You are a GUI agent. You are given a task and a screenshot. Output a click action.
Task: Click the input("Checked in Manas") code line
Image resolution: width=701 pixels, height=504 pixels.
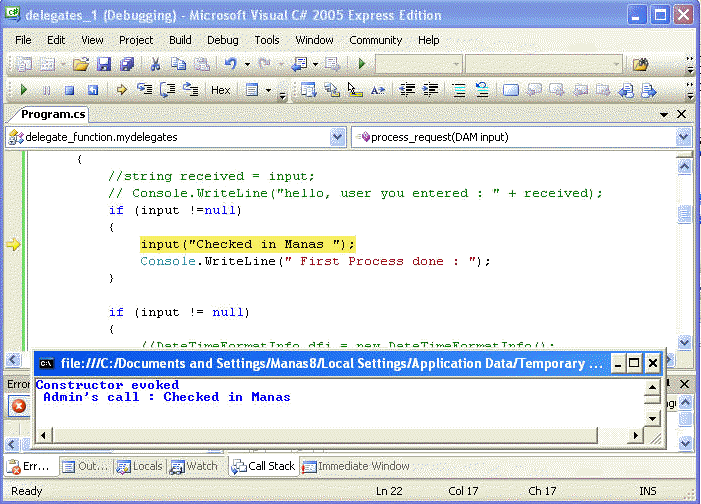247,244
